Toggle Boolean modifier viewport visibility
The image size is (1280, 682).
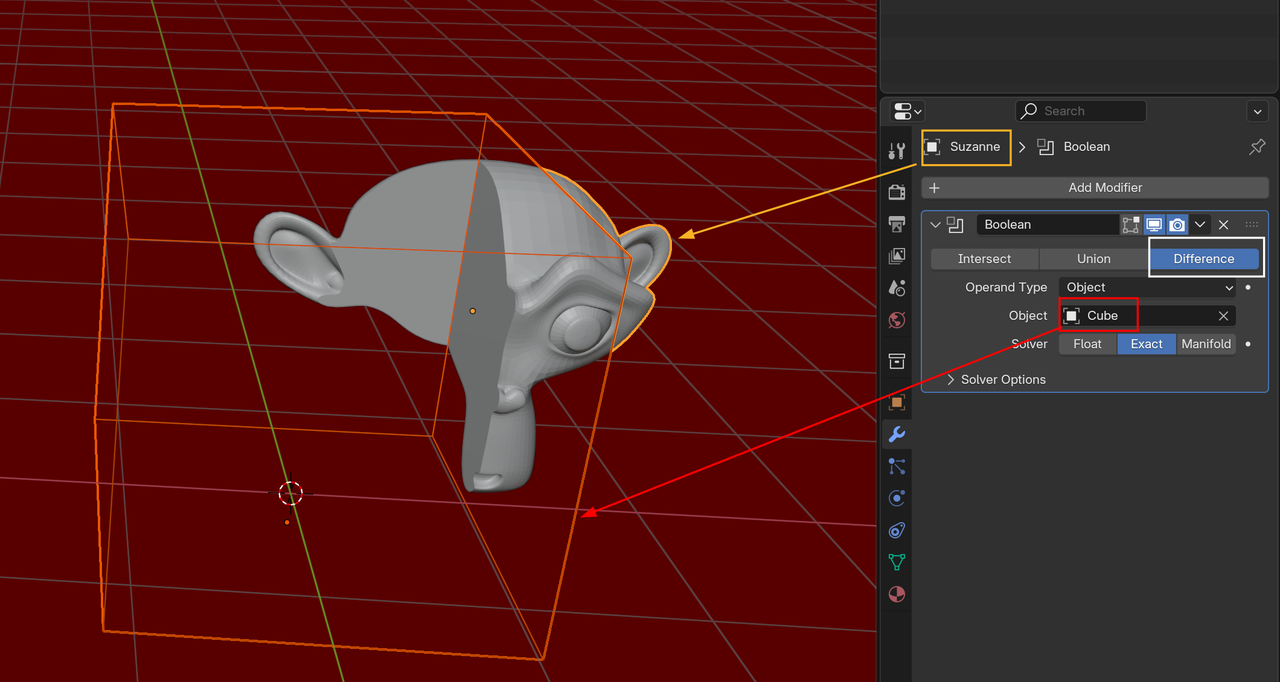[x=1154, y=225]
